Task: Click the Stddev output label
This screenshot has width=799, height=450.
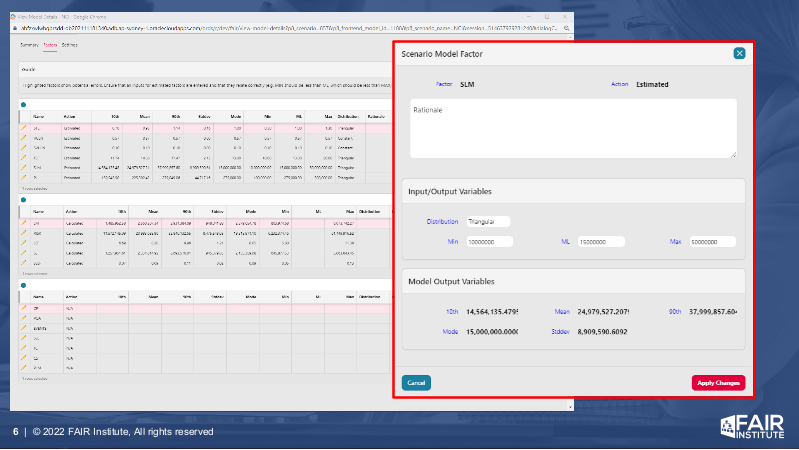Action: [x=560, y=332]
